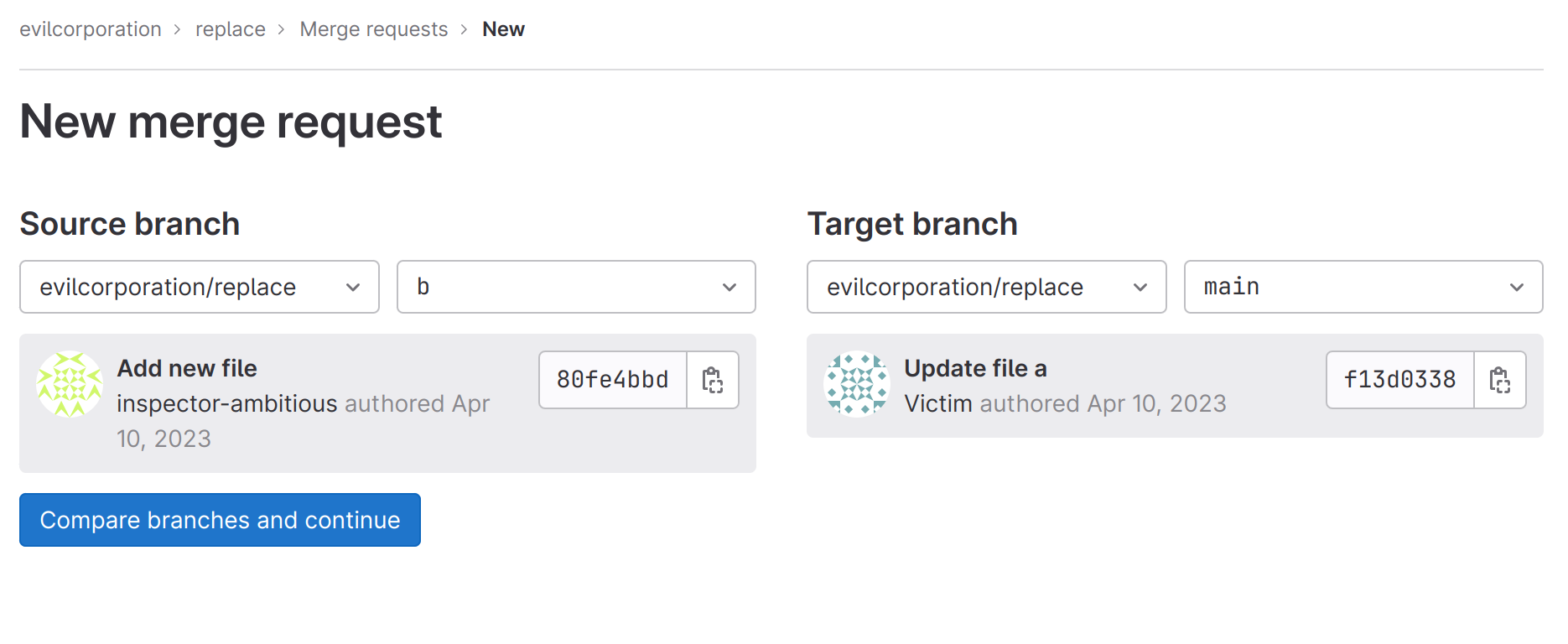
Task: Open the Update file a commit
Action: 975,368
